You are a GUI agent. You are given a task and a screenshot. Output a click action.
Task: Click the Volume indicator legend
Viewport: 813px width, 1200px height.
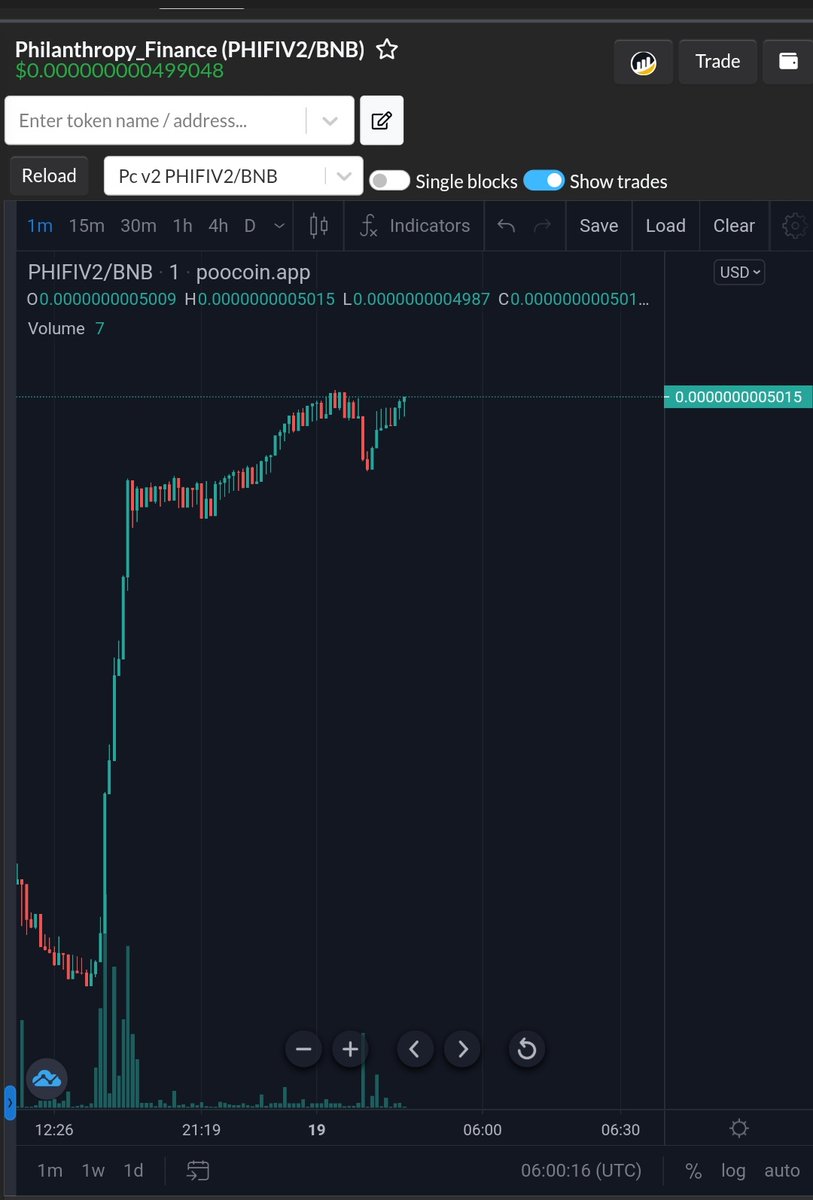point(56,328)
